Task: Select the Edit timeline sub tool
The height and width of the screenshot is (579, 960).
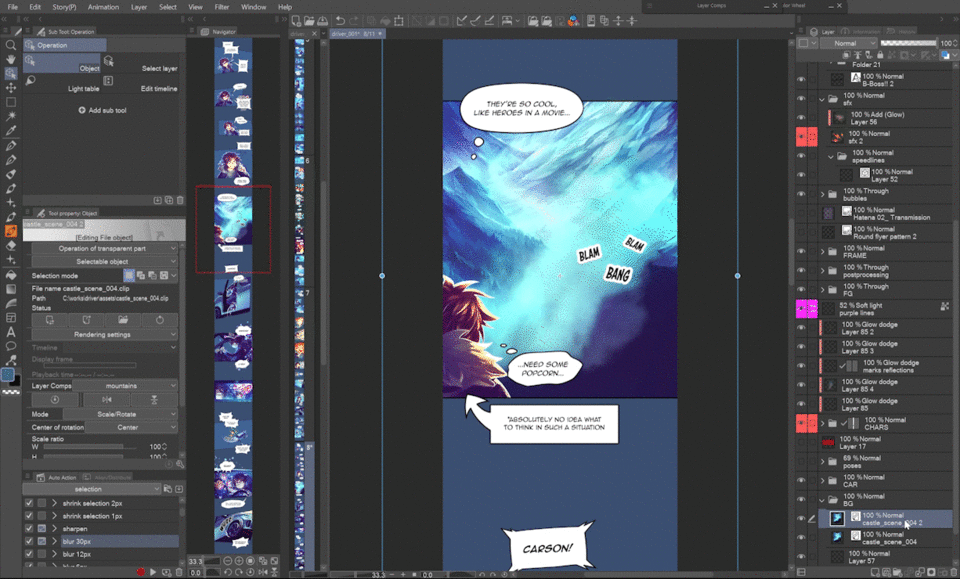Action: click(x=141, y=84)
